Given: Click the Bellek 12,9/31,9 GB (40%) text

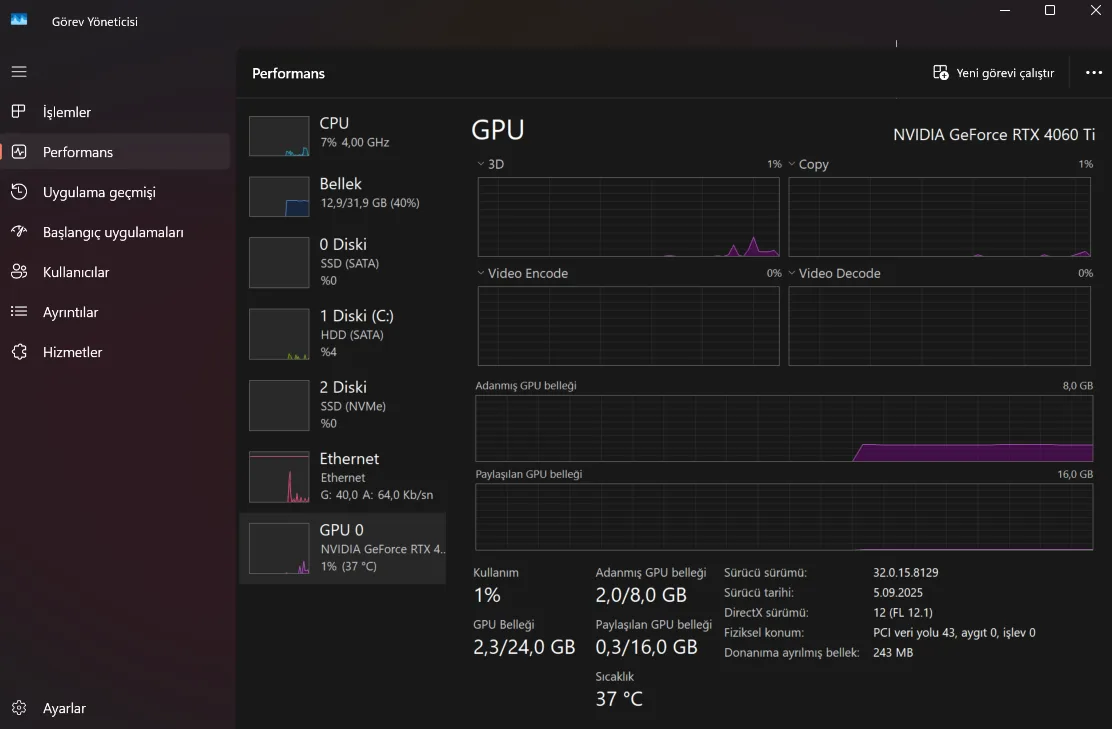Looking at the screenshot, I should pyautogui.click(x=369, y=203).
